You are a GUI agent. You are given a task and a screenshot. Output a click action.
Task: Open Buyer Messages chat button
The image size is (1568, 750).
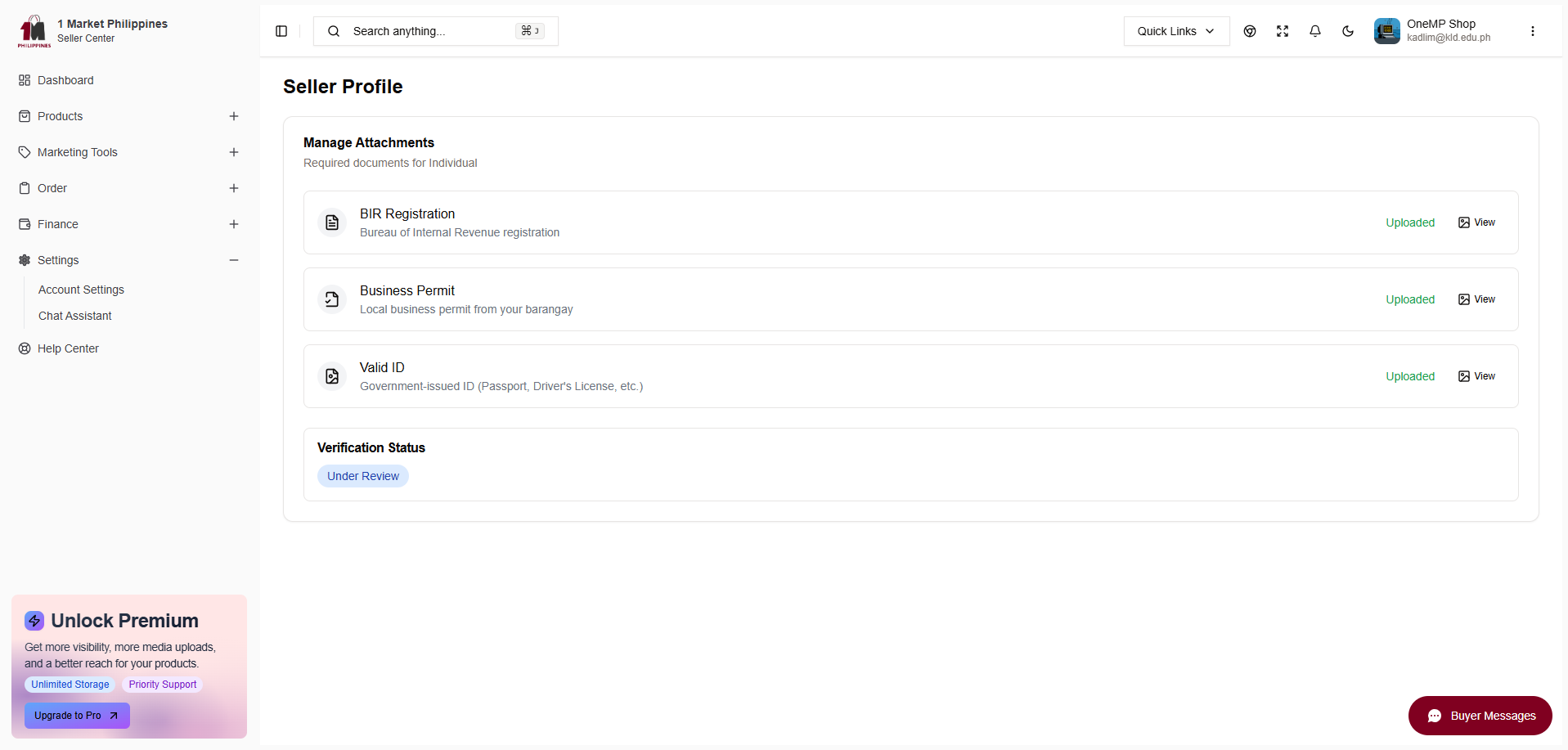coord(1480,716)
